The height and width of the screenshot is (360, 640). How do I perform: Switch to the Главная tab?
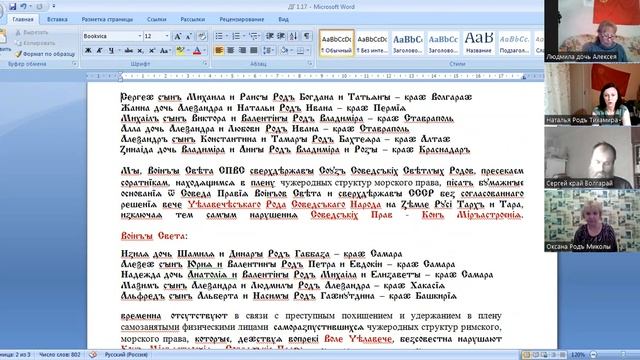click(x=23, y=19)
